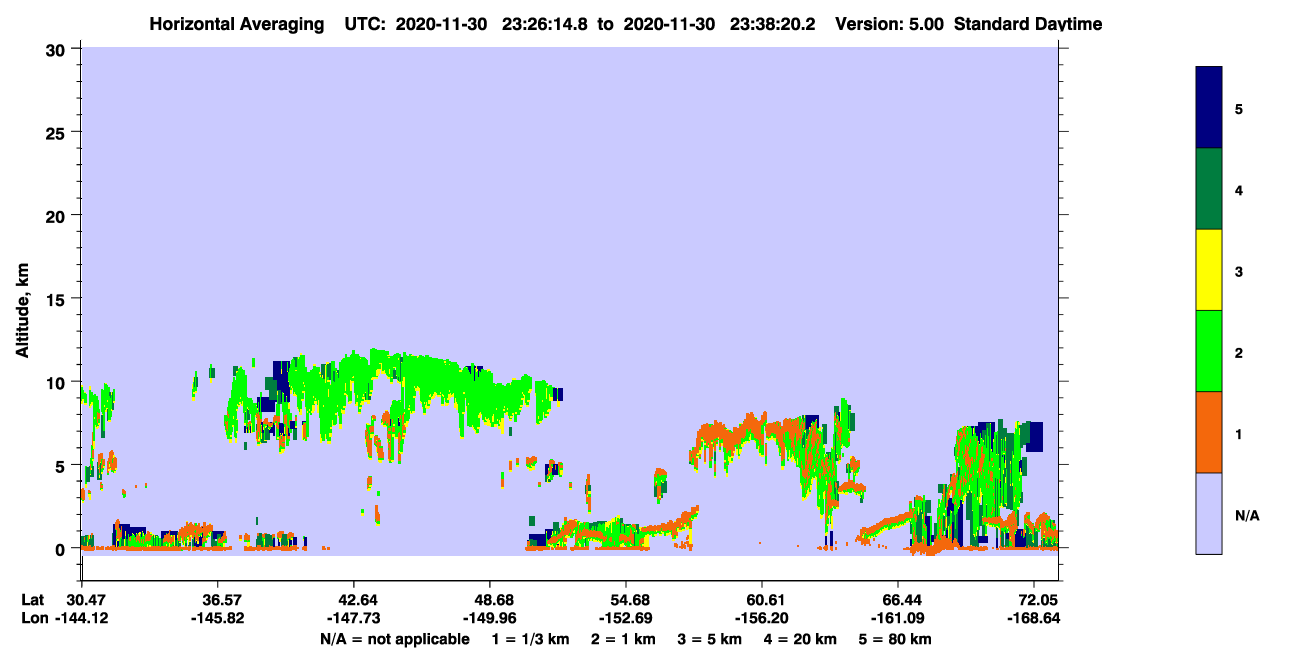Image resolution: width=1300 pixels, height=667 pixels.
Task: Click the colorbar label 1
Action: coord(1239,432)
